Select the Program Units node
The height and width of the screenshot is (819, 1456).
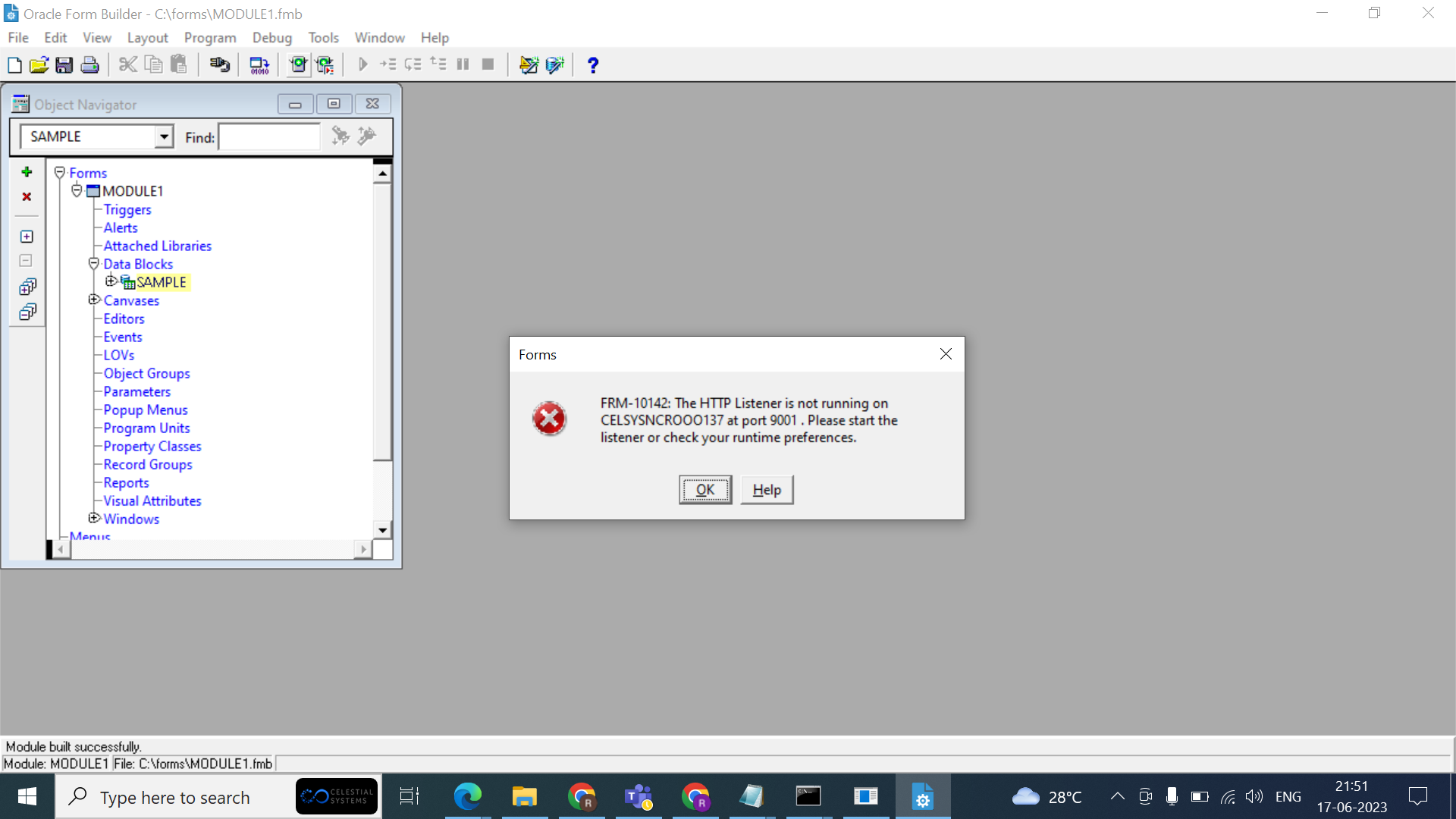[x=147, y=428]
